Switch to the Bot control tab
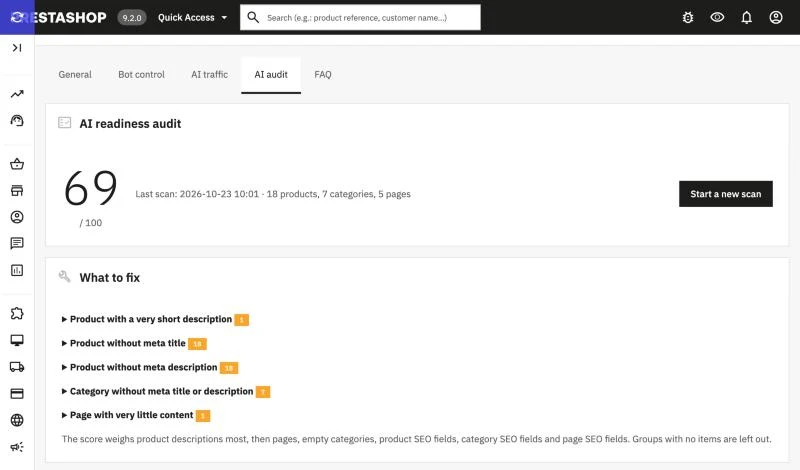 pyautogui.click(x=141, y=75)
